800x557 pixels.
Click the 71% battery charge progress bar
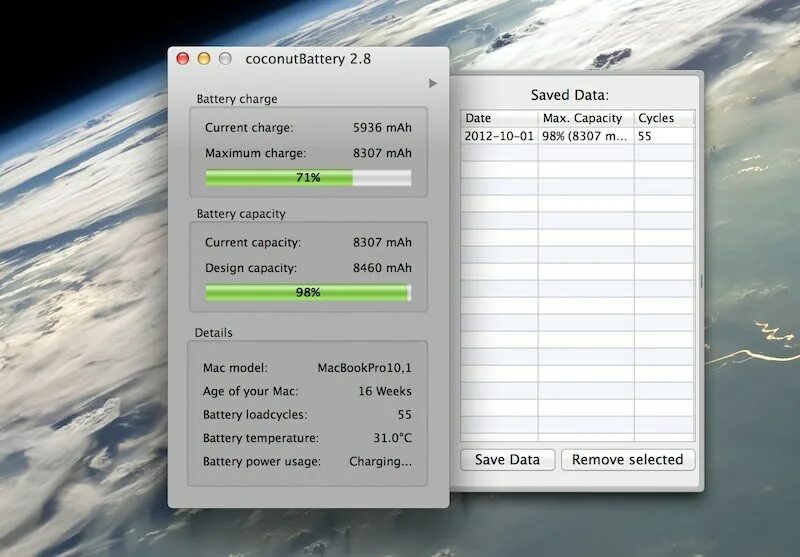click(x=308, y=178)
